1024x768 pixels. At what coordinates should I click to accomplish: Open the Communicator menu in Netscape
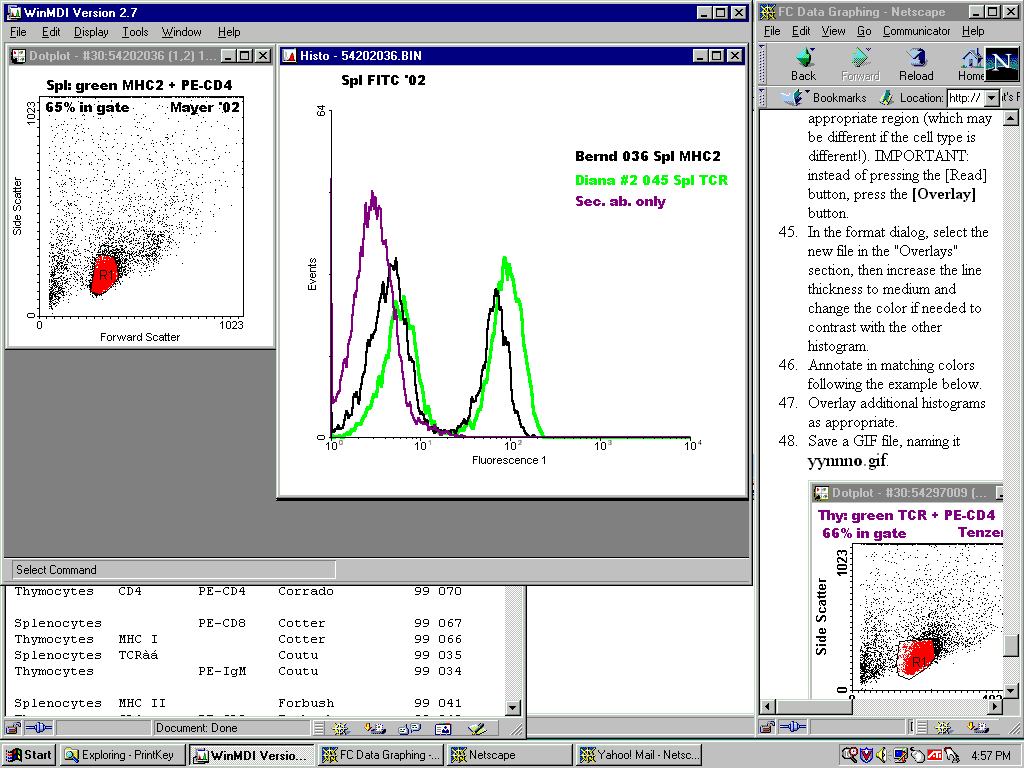pos(917,31)
